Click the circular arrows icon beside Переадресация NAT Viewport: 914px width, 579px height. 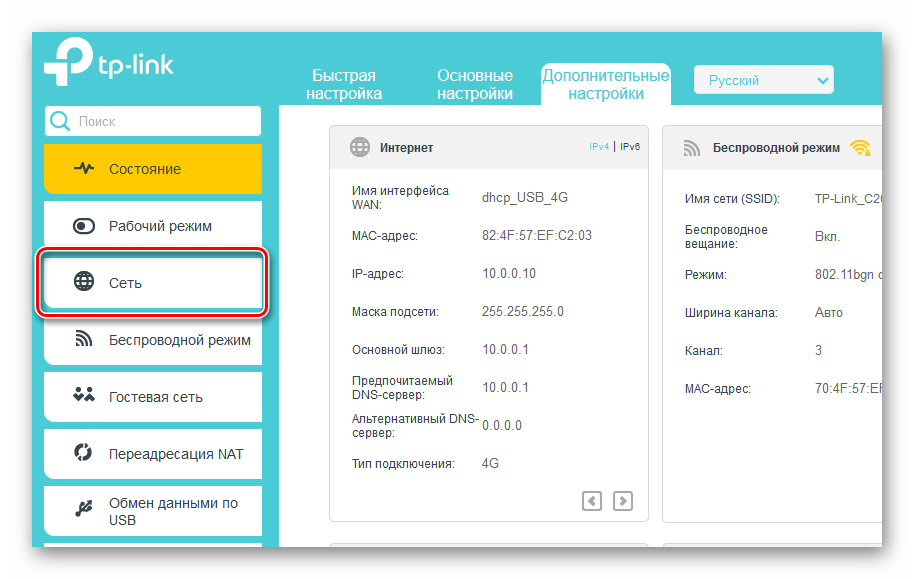[x=83, y=452]
